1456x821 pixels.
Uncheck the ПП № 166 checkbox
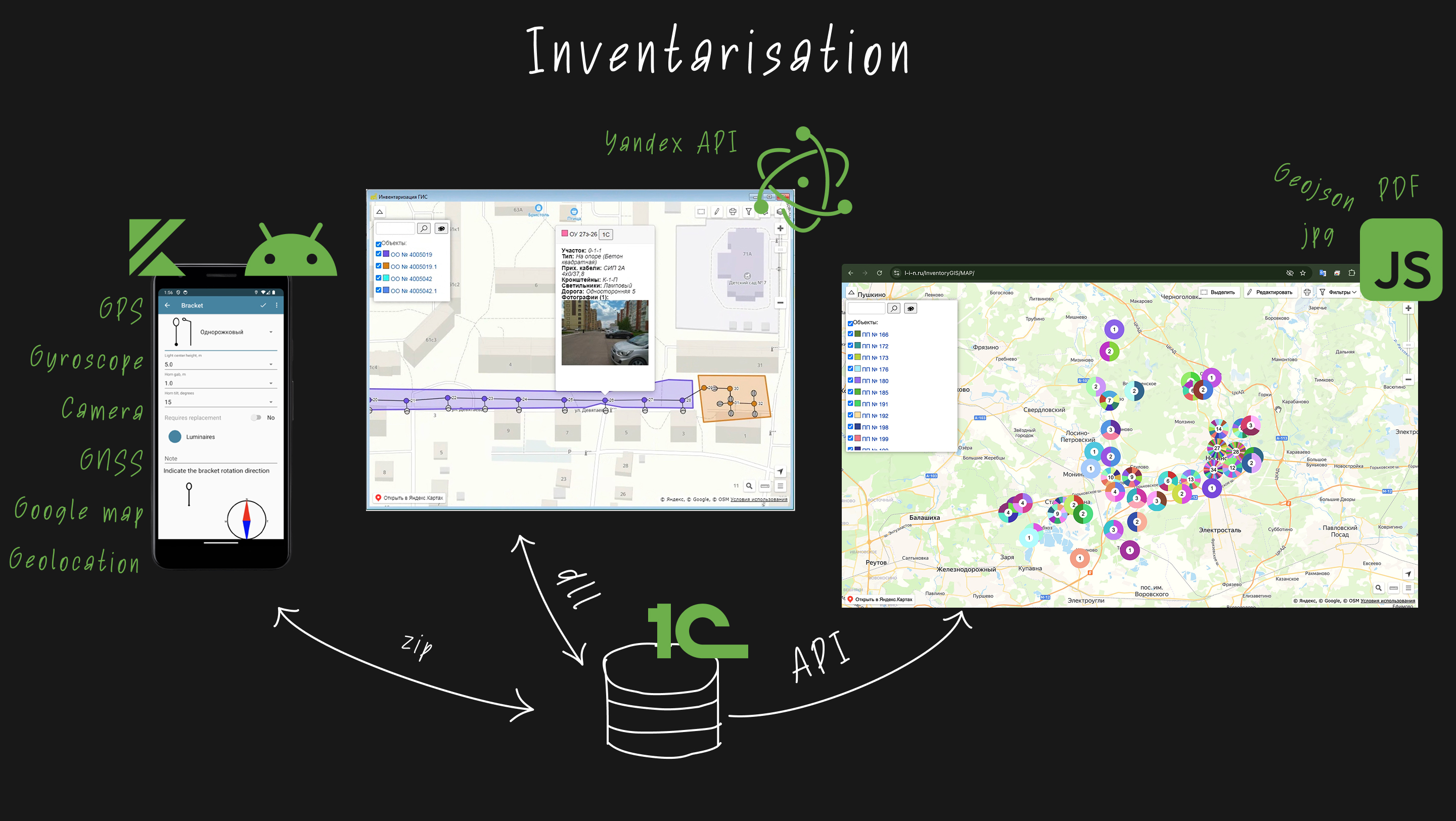tap(850, 334)
